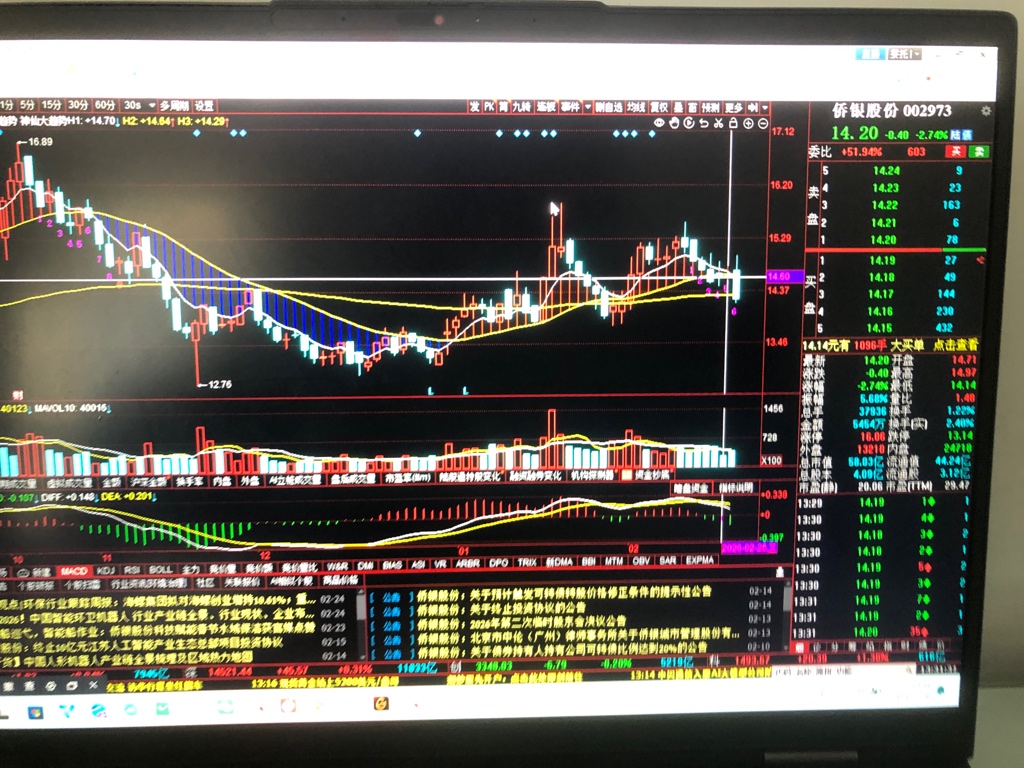
Task: Select the W&R indicator tab
Action: [338, 566]
